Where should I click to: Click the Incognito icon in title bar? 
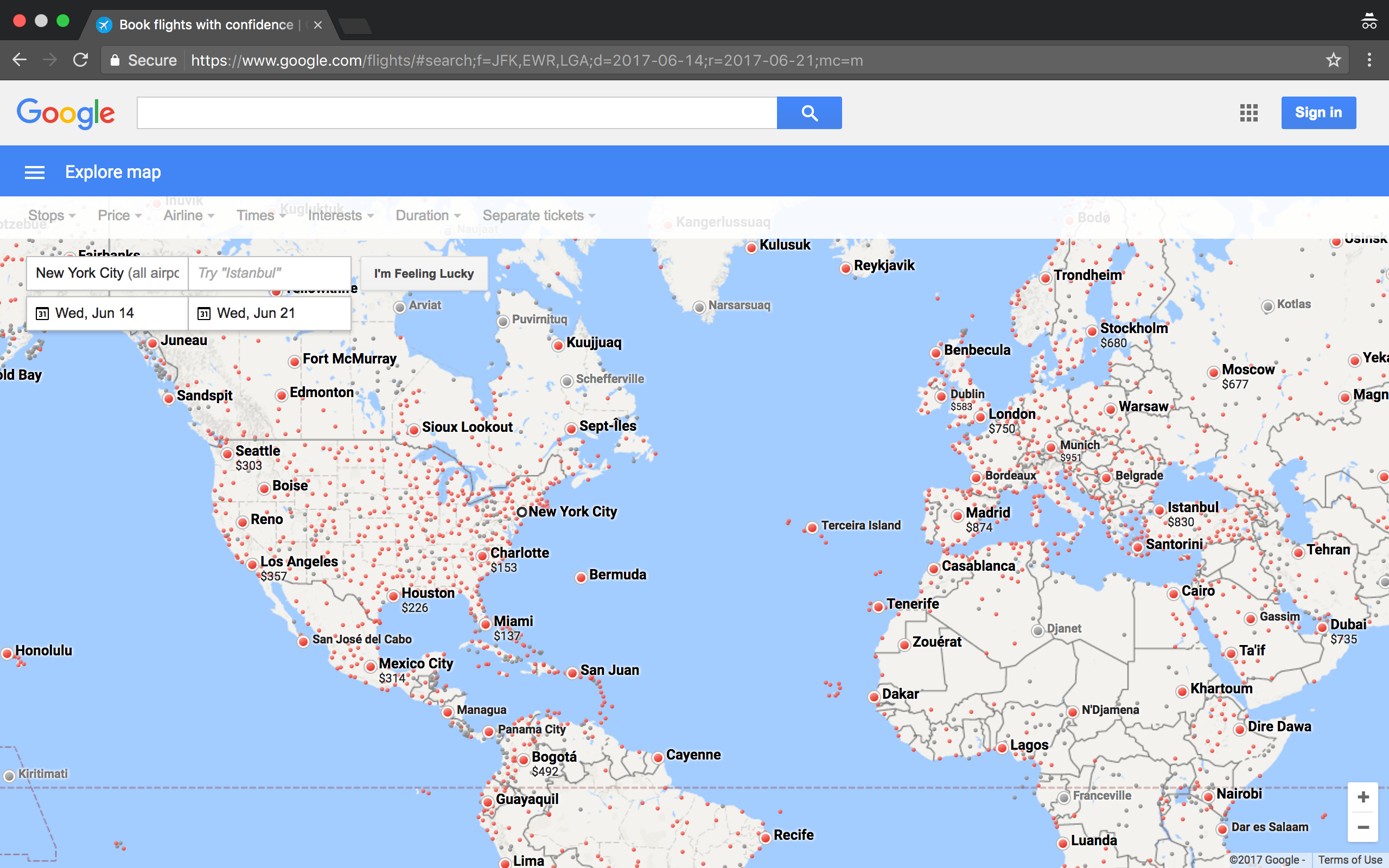pyautogui.click(x=1369, y=21)
